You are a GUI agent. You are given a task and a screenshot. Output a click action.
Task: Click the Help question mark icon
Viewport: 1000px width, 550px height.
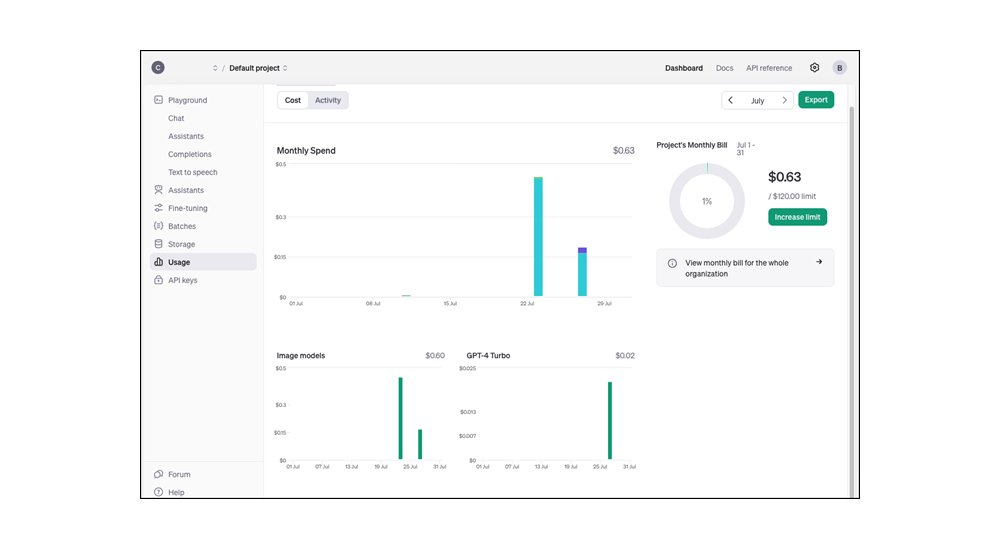pos(158,492)
